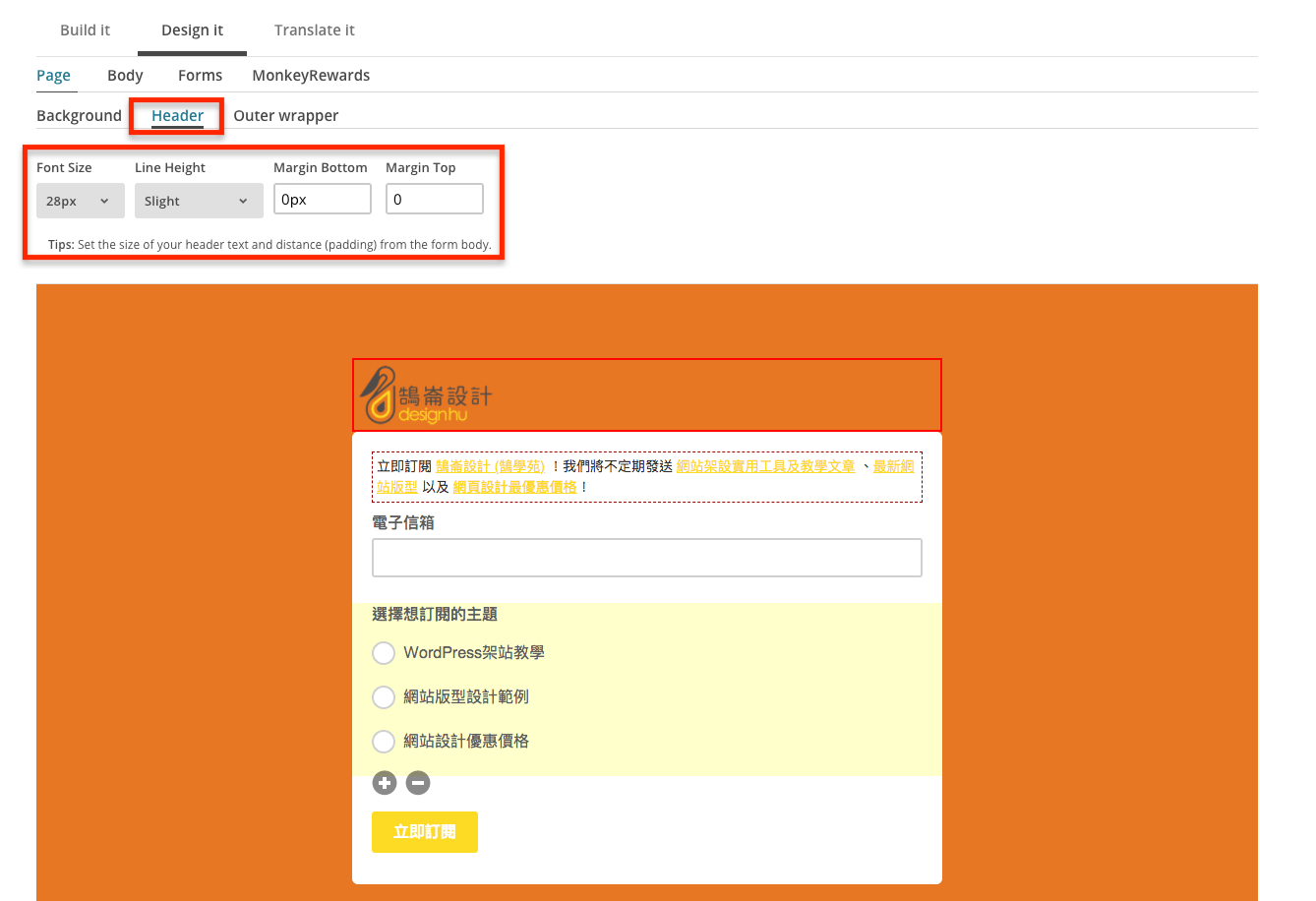Viewport: 1316px width, 901px height.
Task: Click the plus icon to add field
Action: coord(384,783)
